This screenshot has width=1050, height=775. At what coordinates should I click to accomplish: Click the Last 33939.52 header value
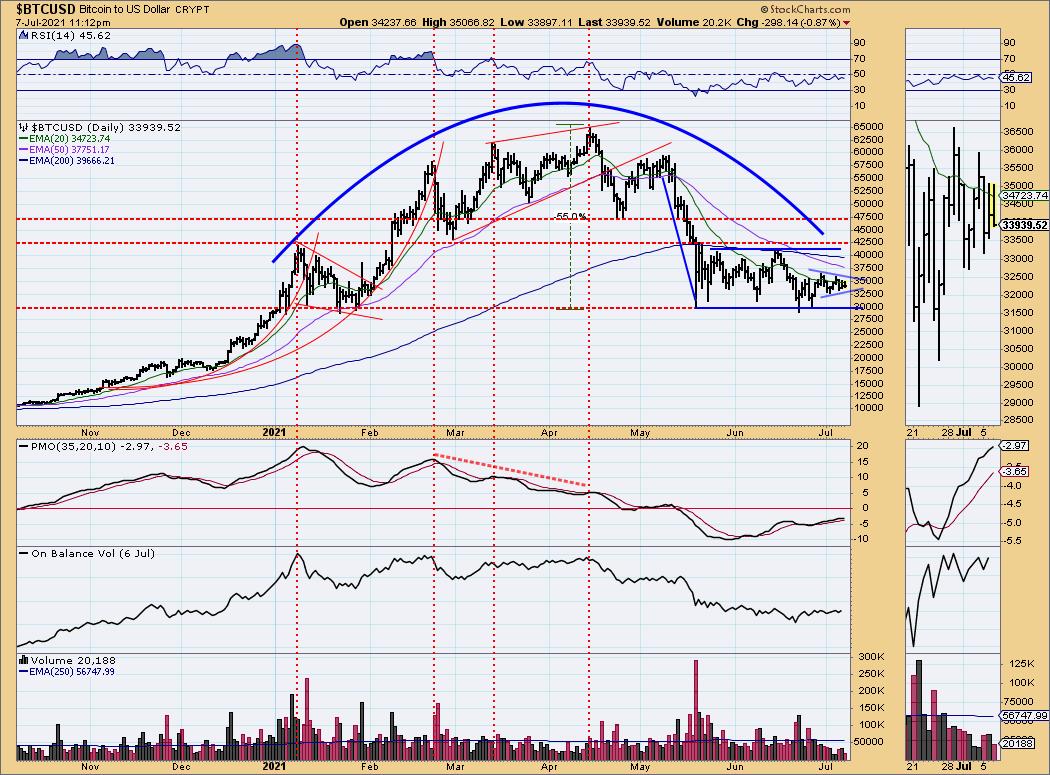[x=614, y=22]
